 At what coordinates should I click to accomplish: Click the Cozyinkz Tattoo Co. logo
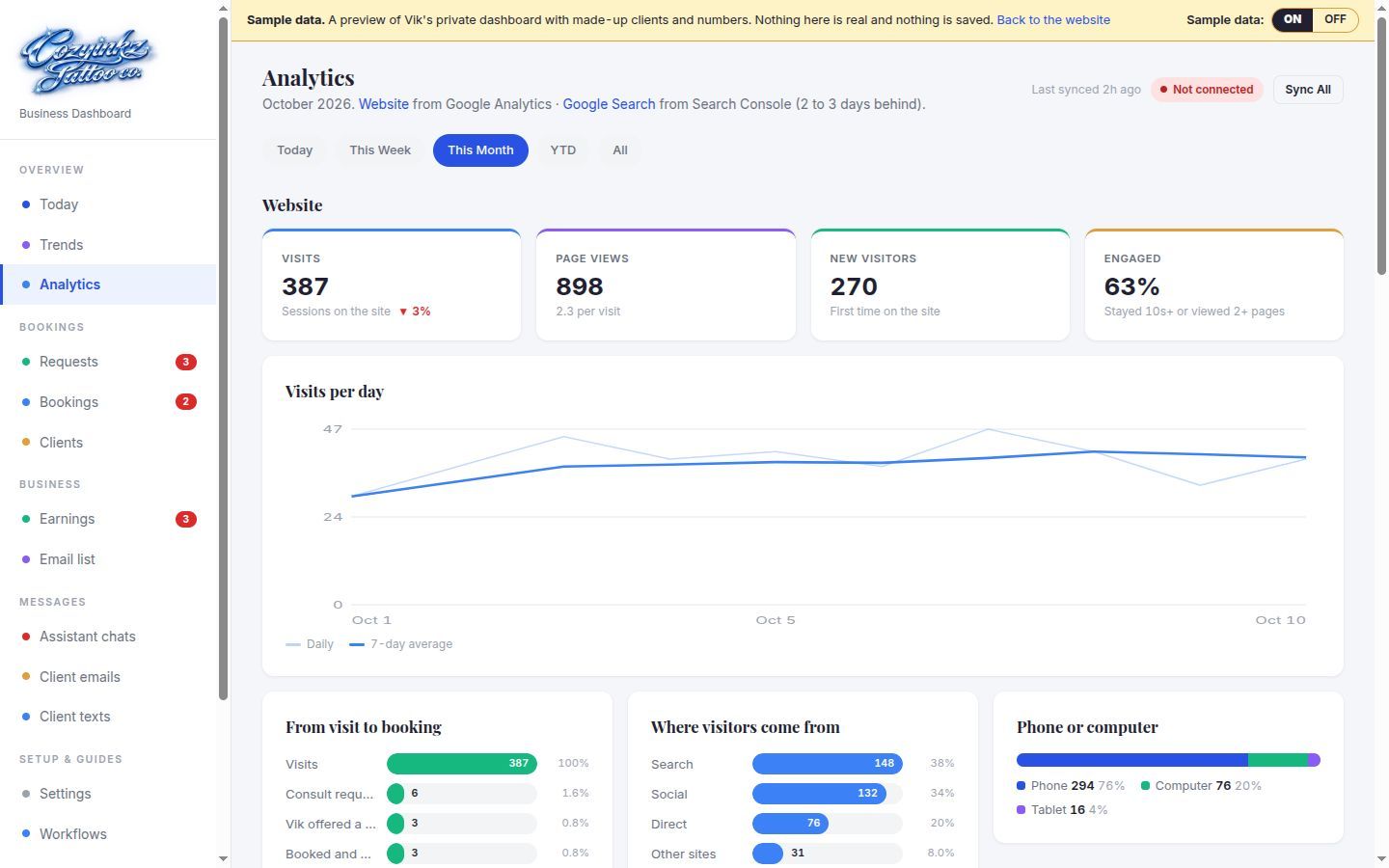[88, 61]
